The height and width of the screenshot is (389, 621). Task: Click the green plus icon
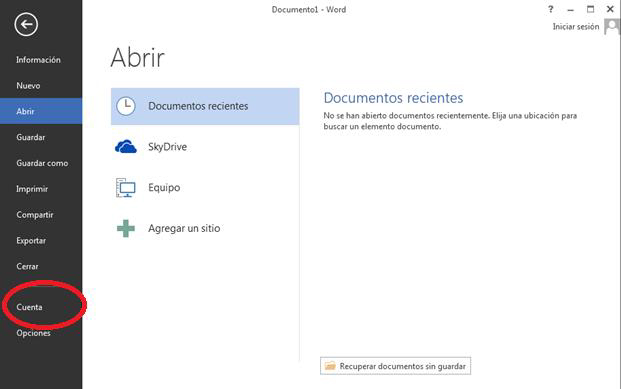(x=126, y=229)
